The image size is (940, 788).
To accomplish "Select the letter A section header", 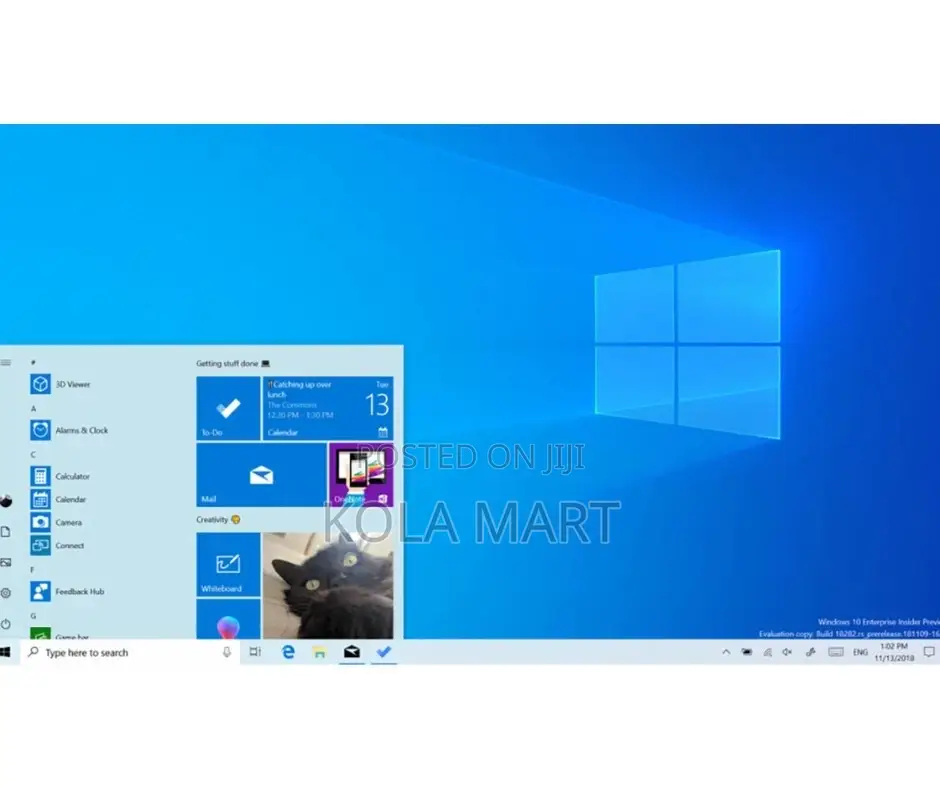I will point(34,408).
